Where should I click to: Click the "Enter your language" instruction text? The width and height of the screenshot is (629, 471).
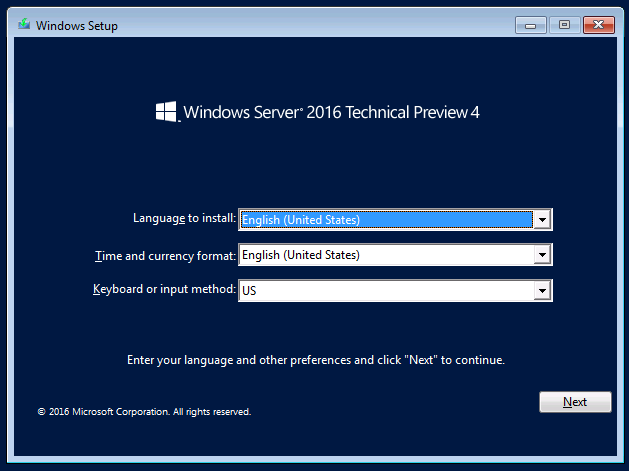point(315,359)
